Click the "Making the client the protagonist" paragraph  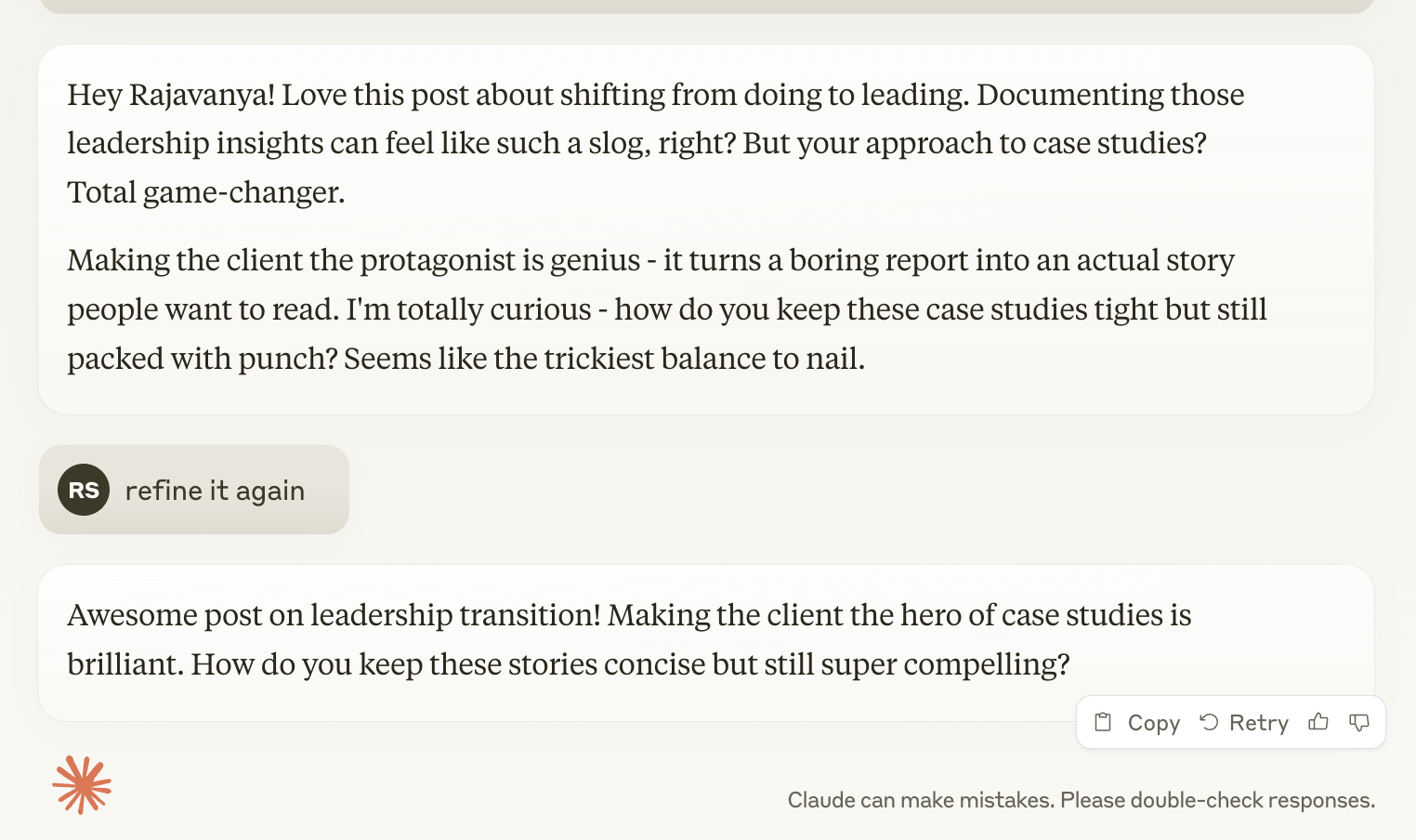click(x=353, y=260)
